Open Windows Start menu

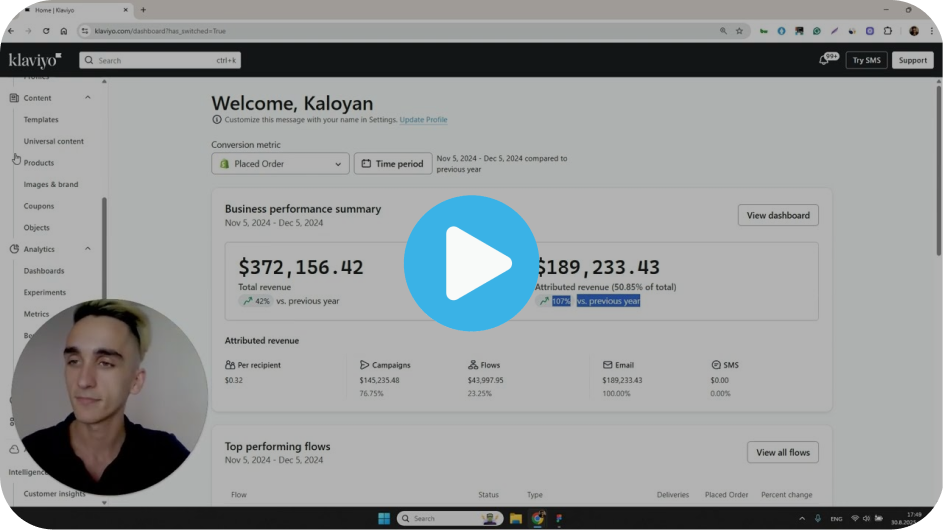384,518
